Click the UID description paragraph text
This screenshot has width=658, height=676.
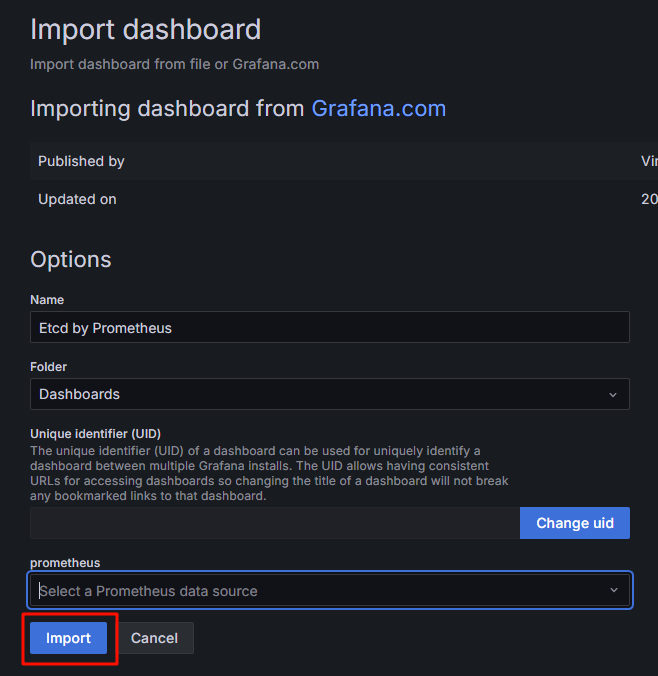tap(269, 473)
